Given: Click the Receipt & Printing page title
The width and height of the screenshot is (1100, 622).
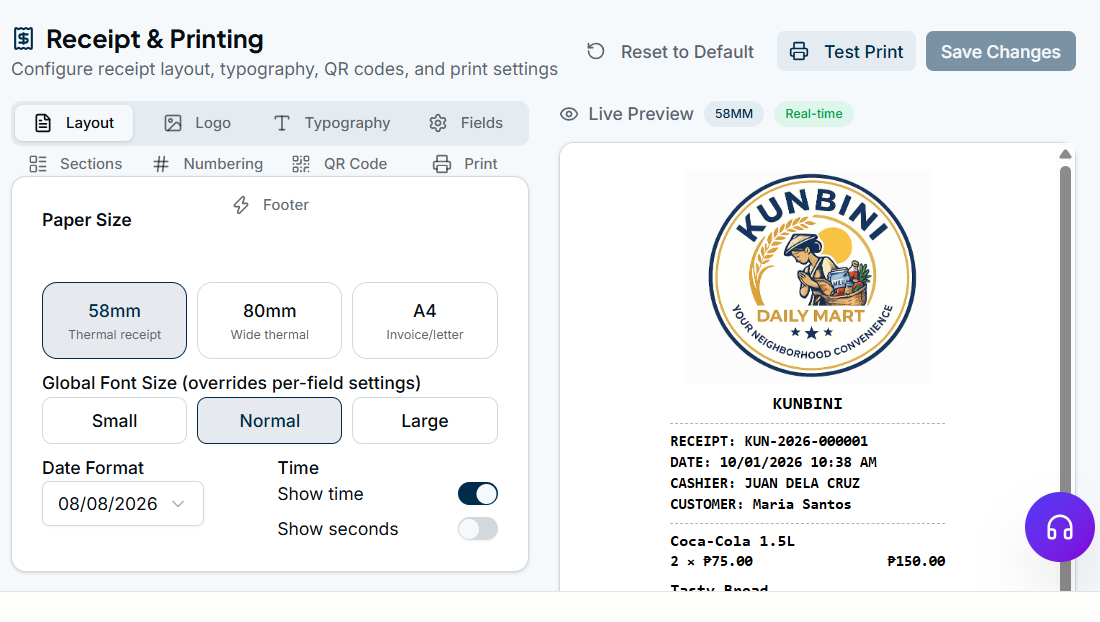Looking at the screenshot, I should click(x=154, y=39).
